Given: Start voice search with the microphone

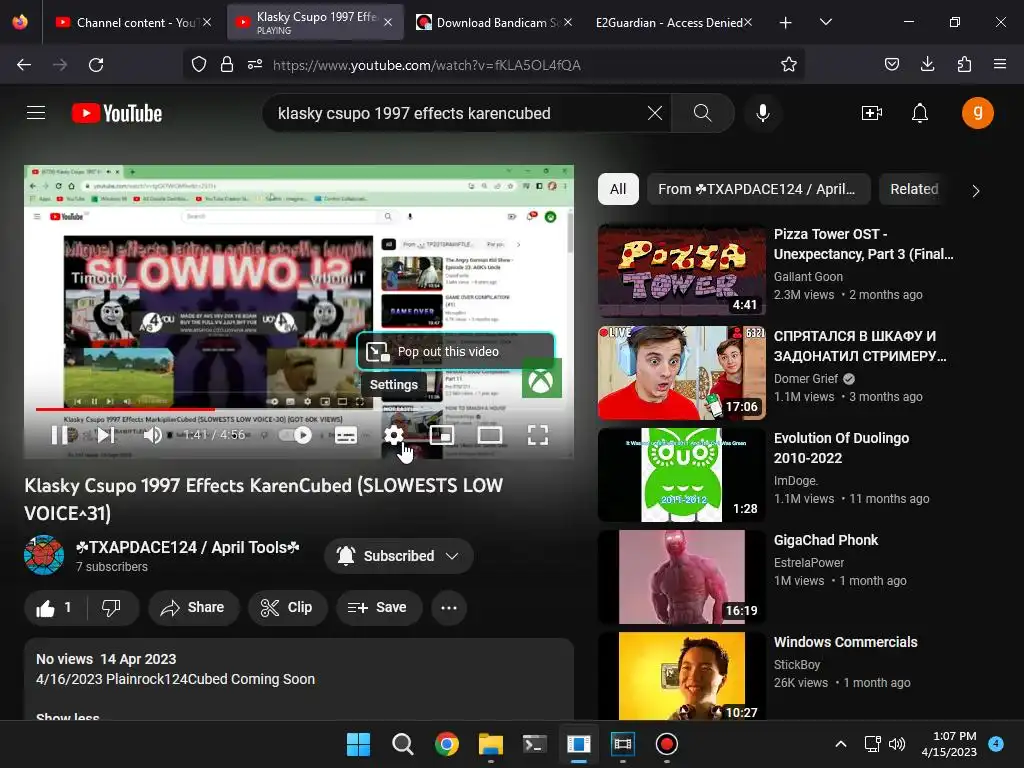Looking at the screenshot, I should click(x=762, y=113).
